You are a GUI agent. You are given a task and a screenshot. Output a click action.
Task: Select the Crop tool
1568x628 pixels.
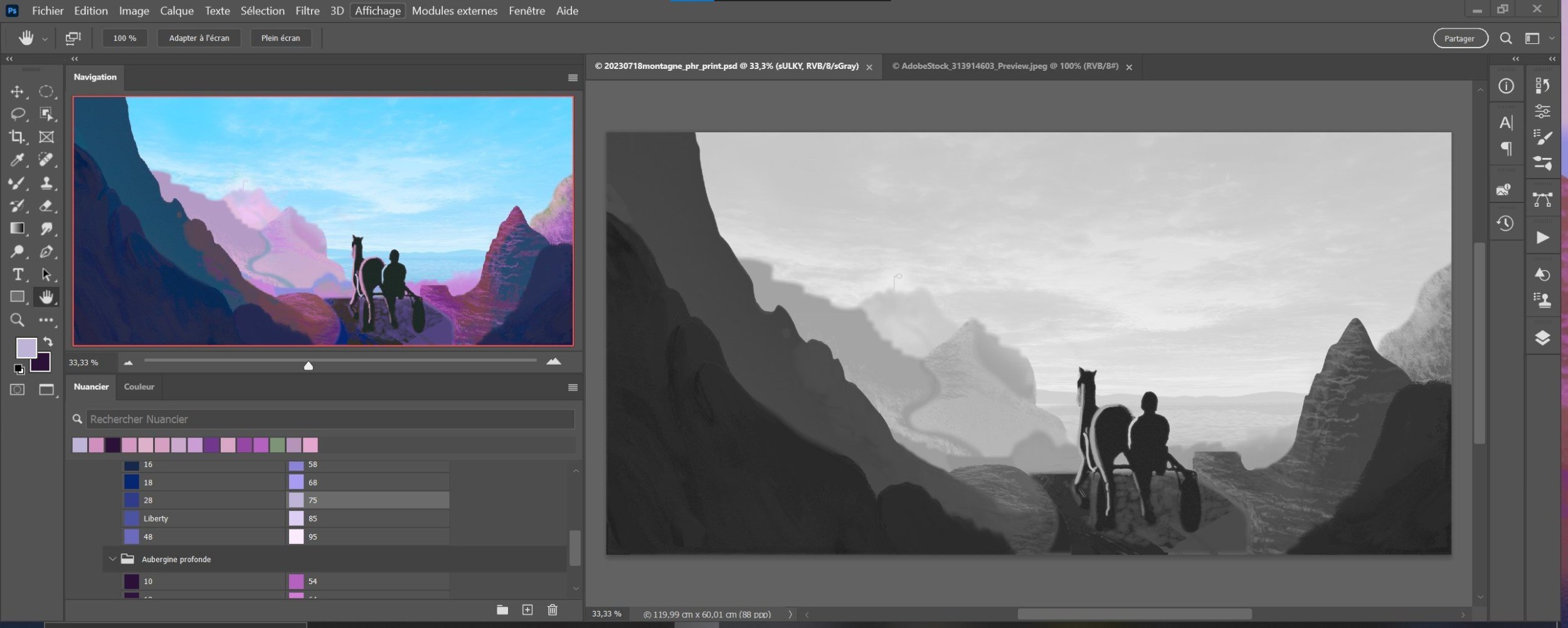[x=17, y=137]
